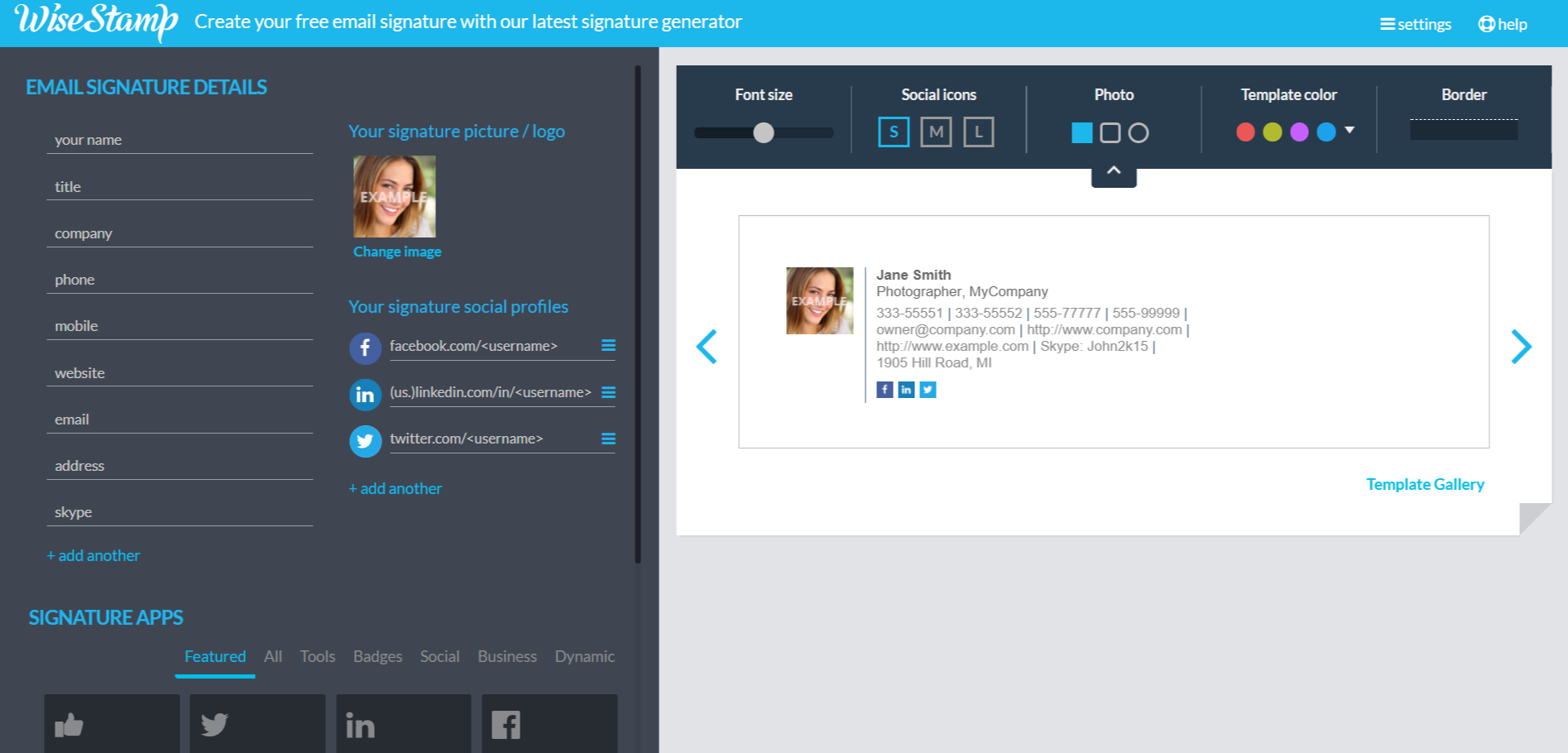Choose rounded square photo shape
Viewport: 1568px width, 753px height.
pyautogui.click(x=1110, y=132)
